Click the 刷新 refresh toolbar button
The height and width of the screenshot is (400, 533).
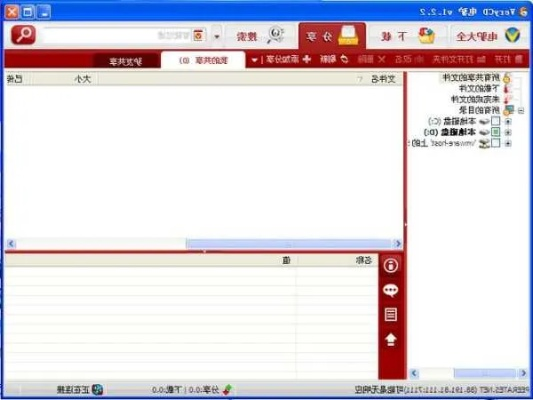(x=334, y=59)
